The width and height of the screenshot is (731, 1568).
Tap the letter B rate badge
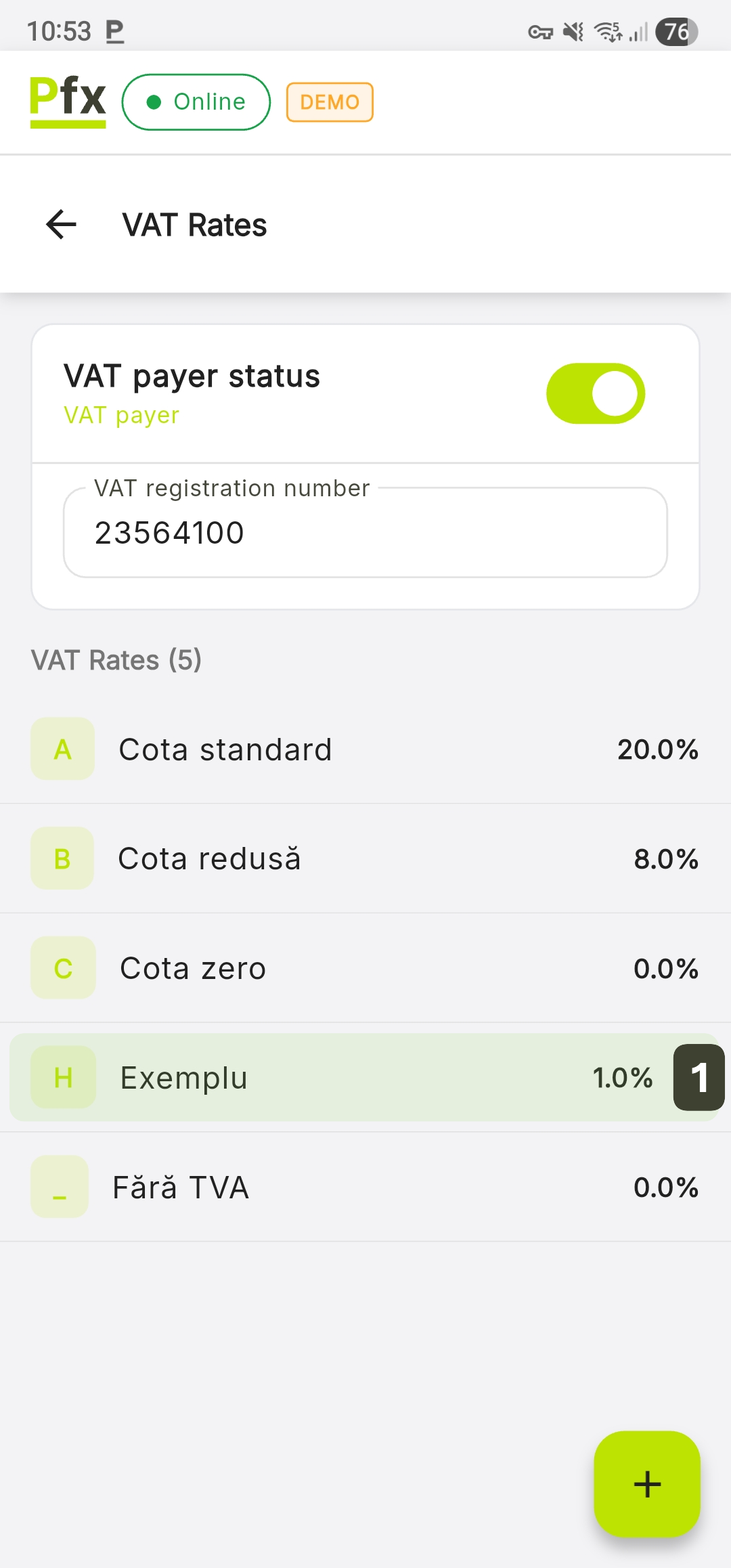(62, 858)
